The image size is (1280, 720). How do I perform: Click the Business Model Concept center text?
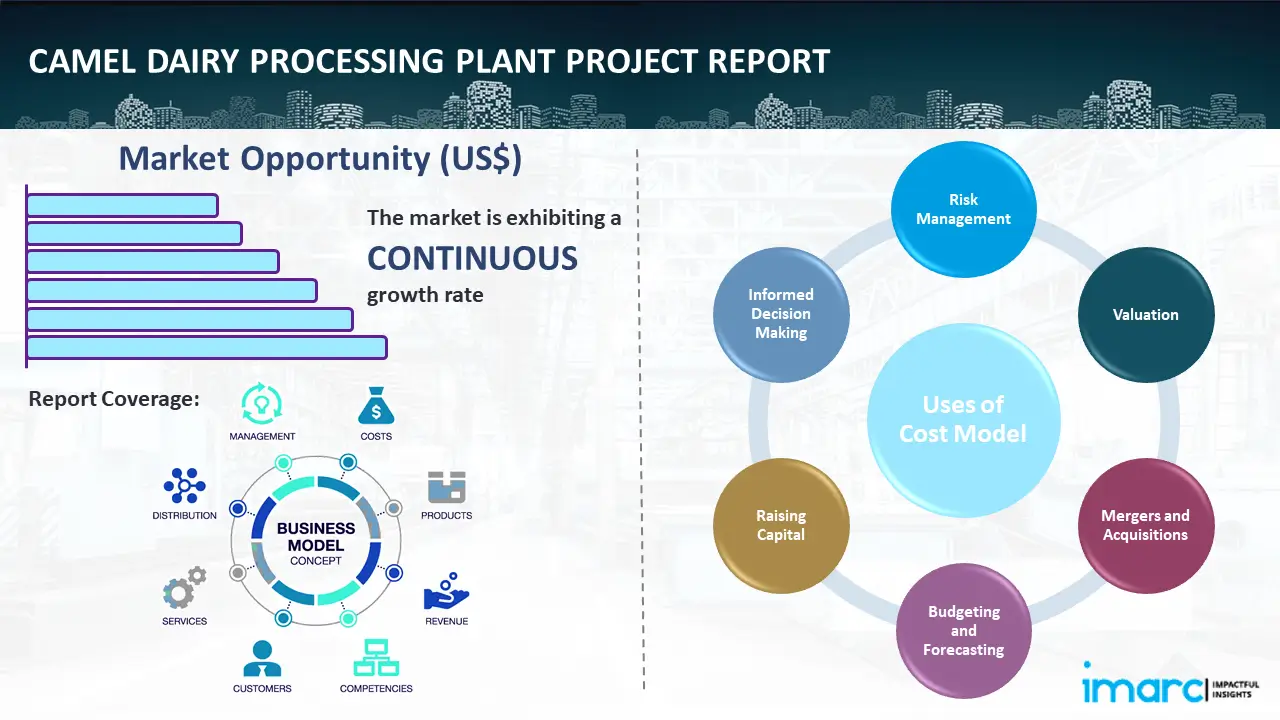[316, 544]
